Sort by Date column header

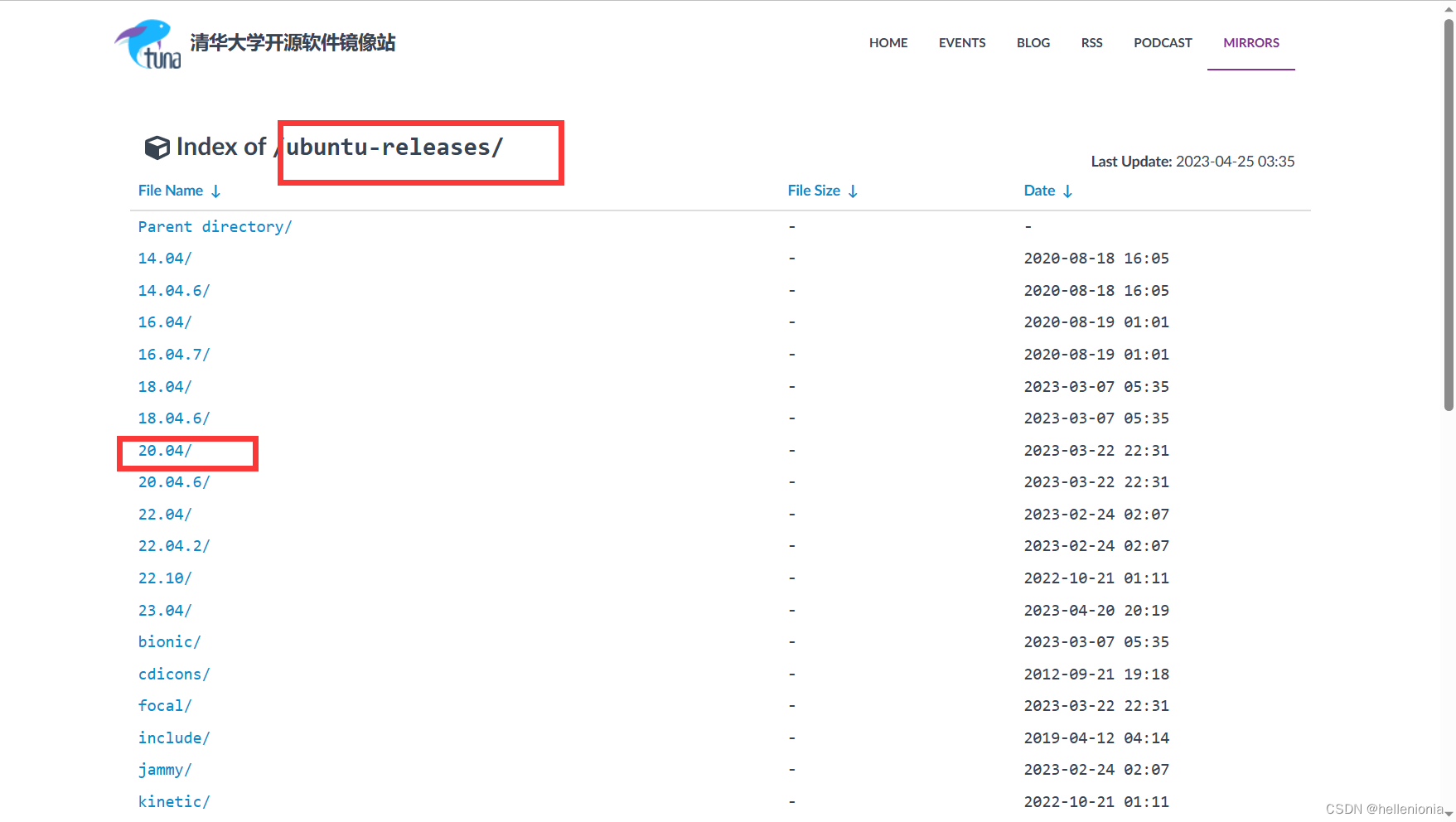pos(1039,191)
